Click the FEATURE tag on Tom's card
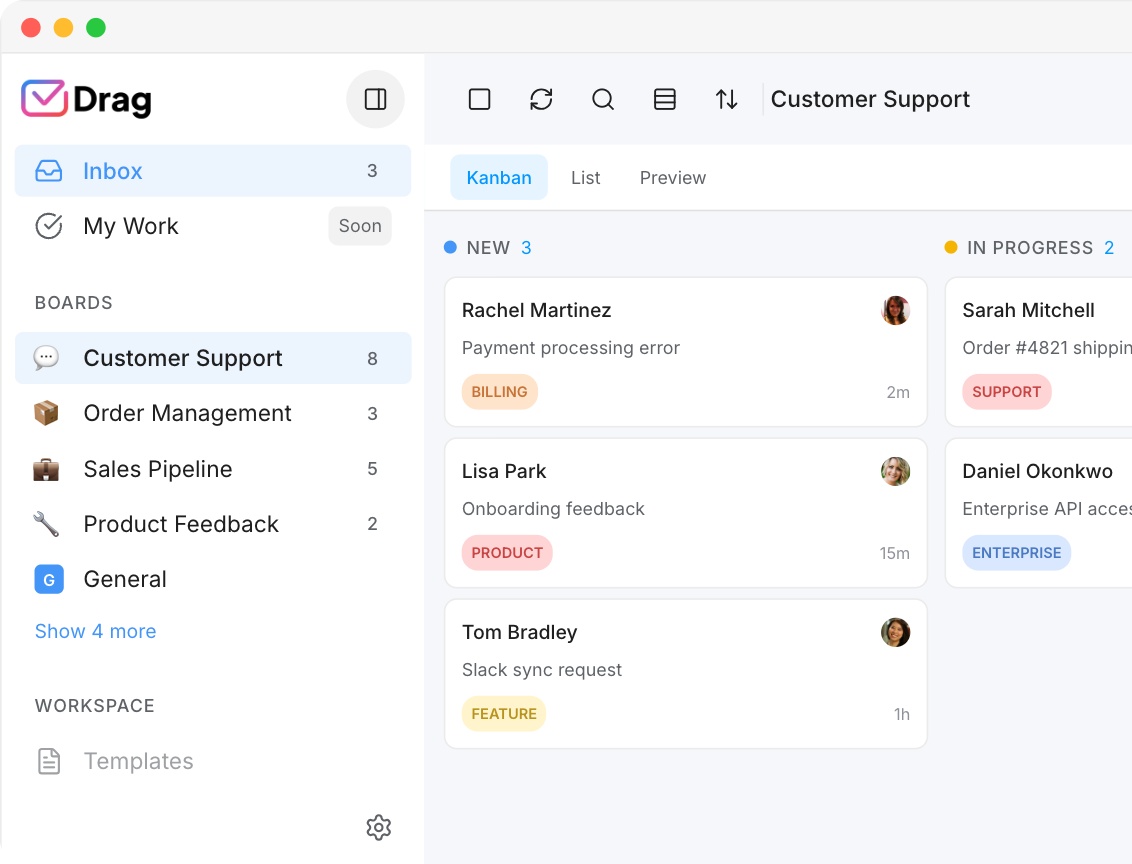This screenshot has width=1132, height=864. pyautogui.click(x=504, y=714)
